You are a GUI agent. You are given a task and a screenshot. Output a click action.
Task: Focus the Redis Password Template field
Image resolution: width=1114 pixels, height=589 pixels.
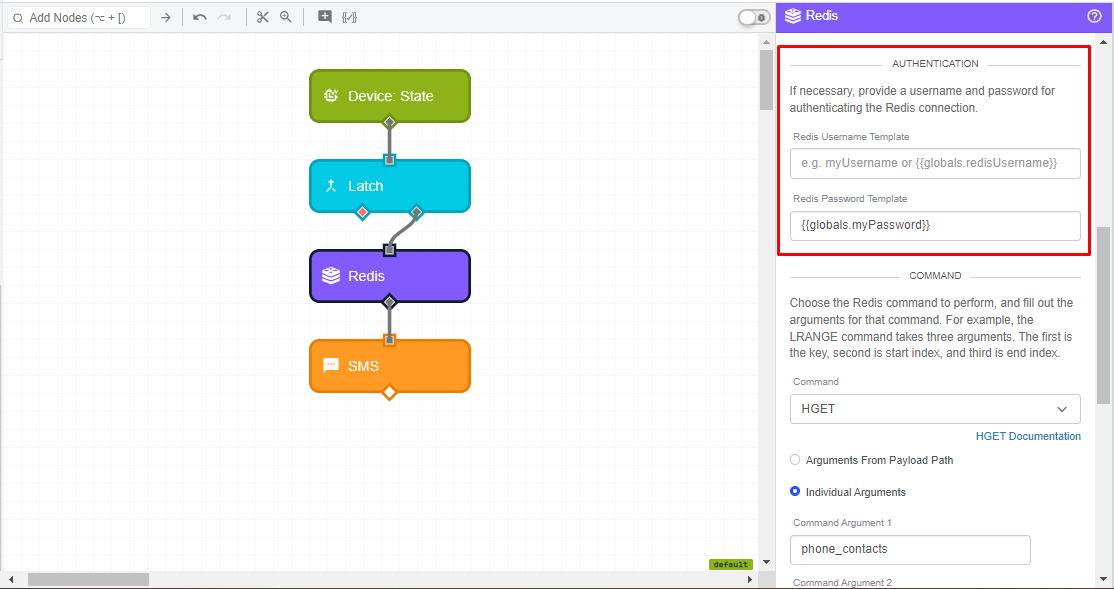pyautogui.click(x=935, y=225)
